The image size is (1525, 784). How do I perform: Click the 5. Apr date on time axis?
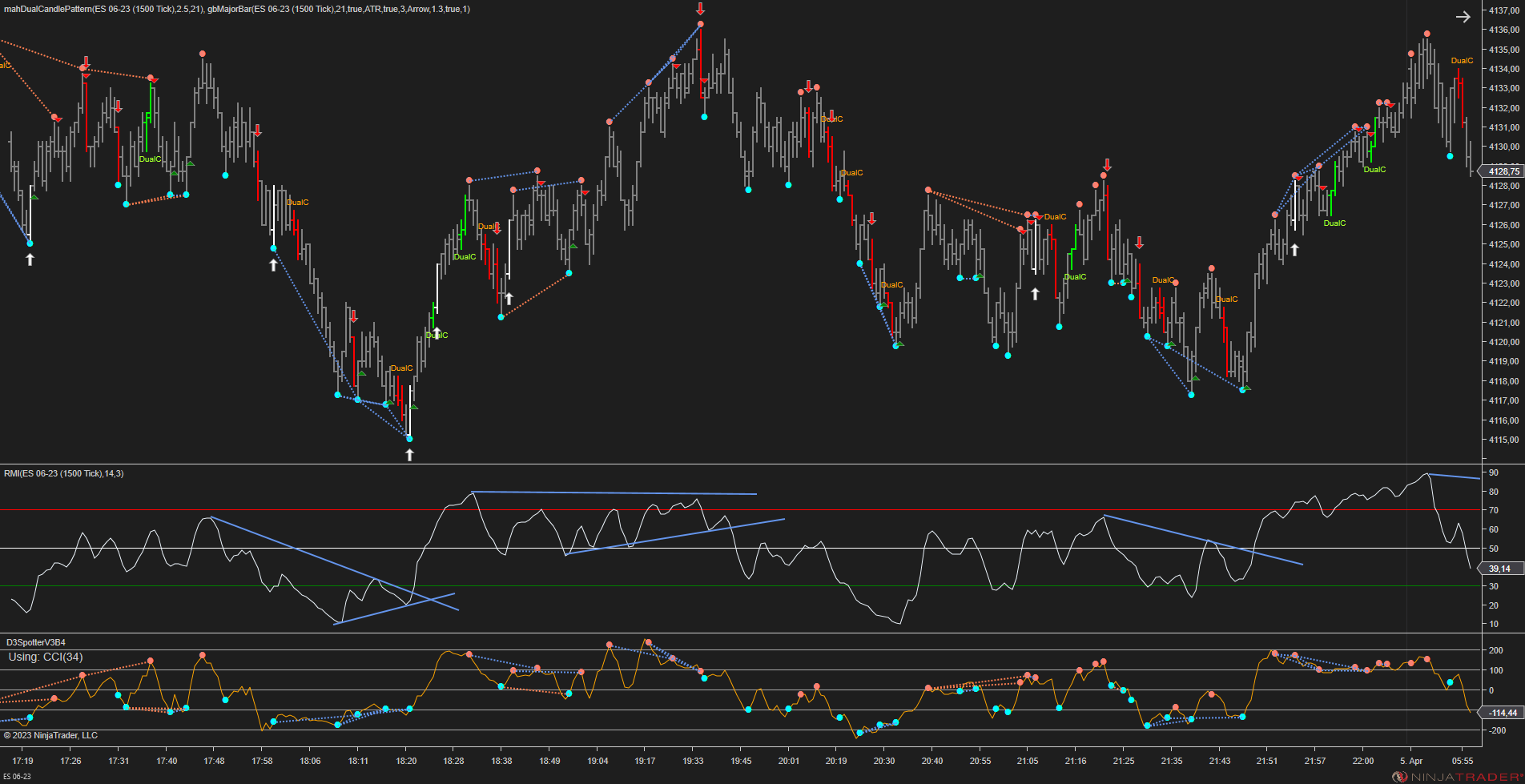[x=1411, y=761]
